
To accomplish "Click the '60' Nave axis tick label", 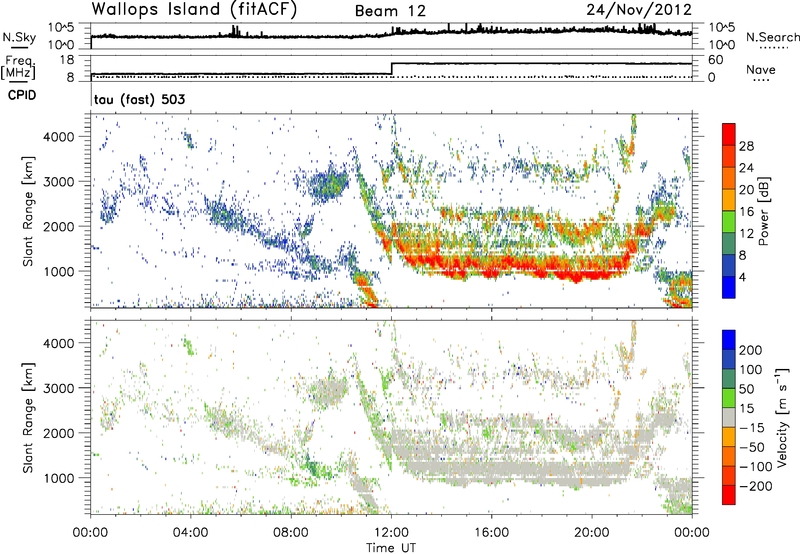I will coord(715,60).
